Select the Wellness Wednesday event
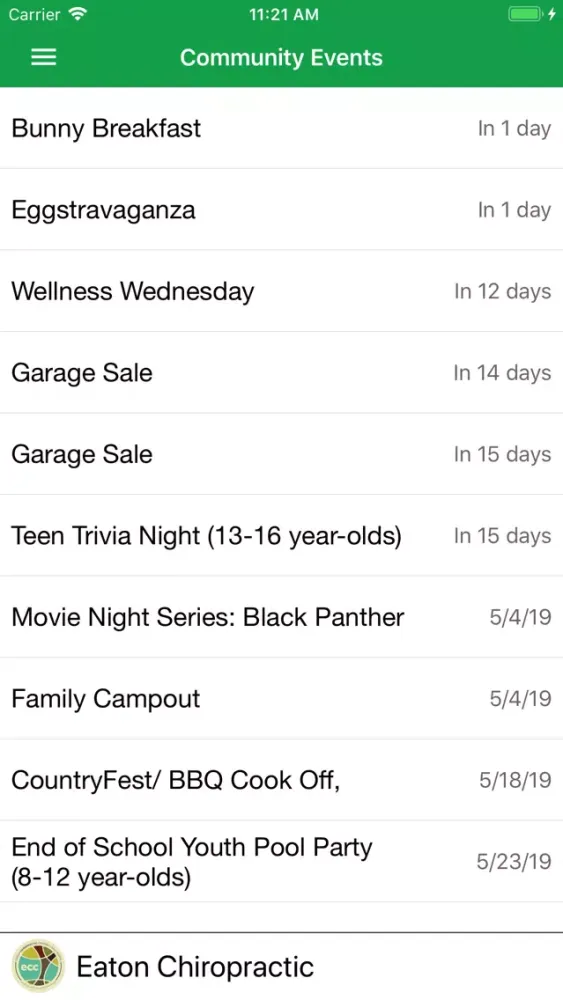The image size is (563, 1000). (x=281, y=291)
